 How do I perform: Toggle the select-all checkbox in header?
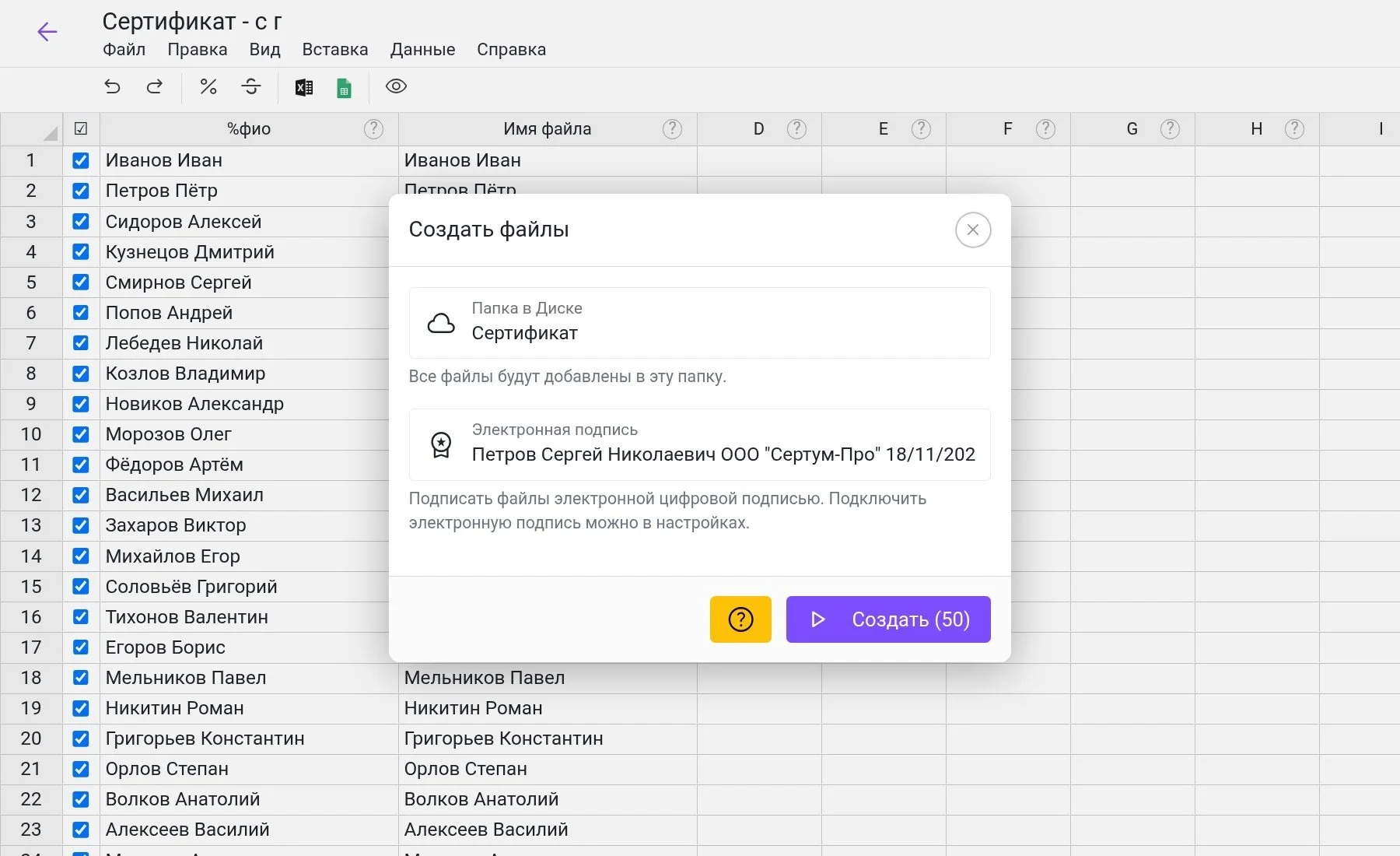click(x=81, y=129)
